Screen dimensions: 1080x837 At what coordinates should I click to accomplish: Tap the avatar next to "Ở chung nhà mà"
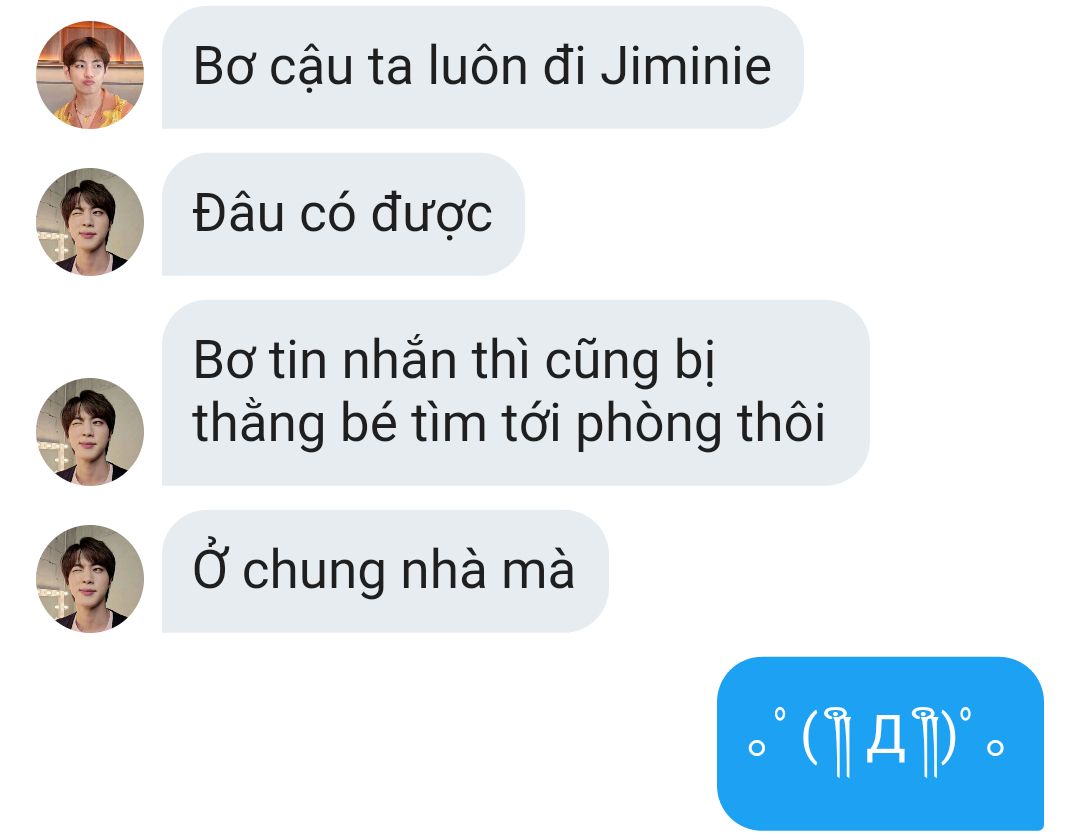click(x=90, y=579)
